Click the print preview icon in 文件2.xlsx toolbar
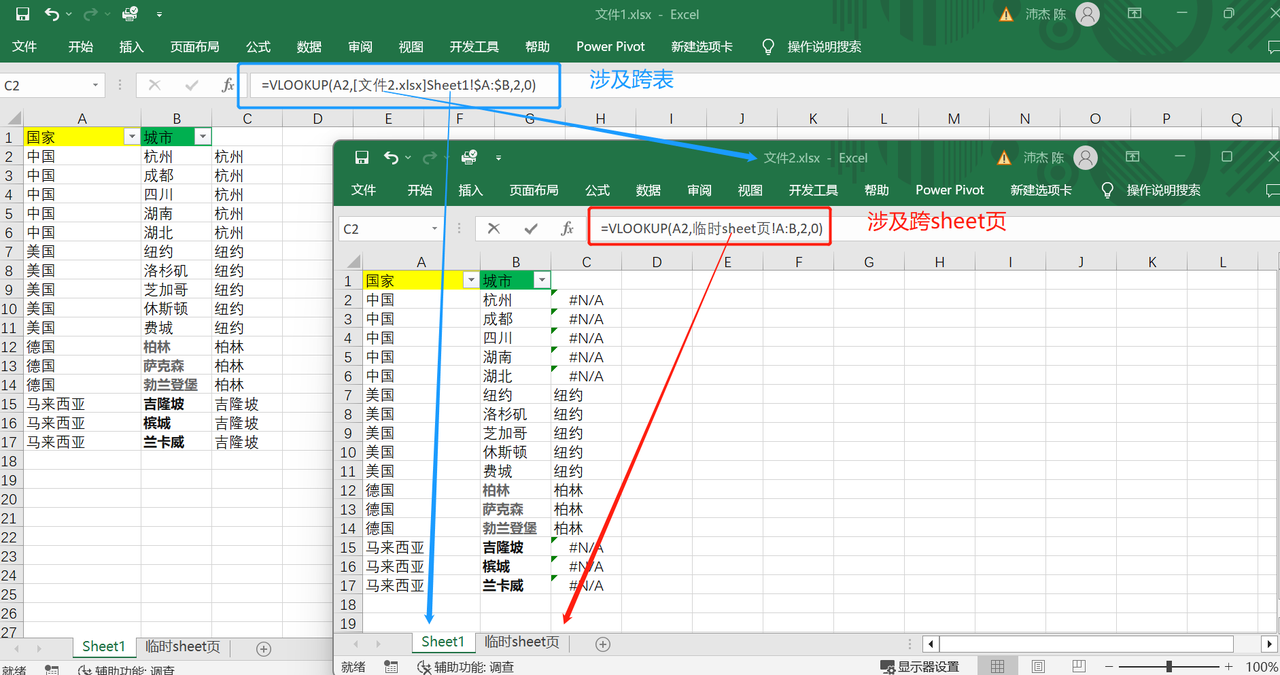This screenshot has height=675, width=1280. click(x=468, y=158)
